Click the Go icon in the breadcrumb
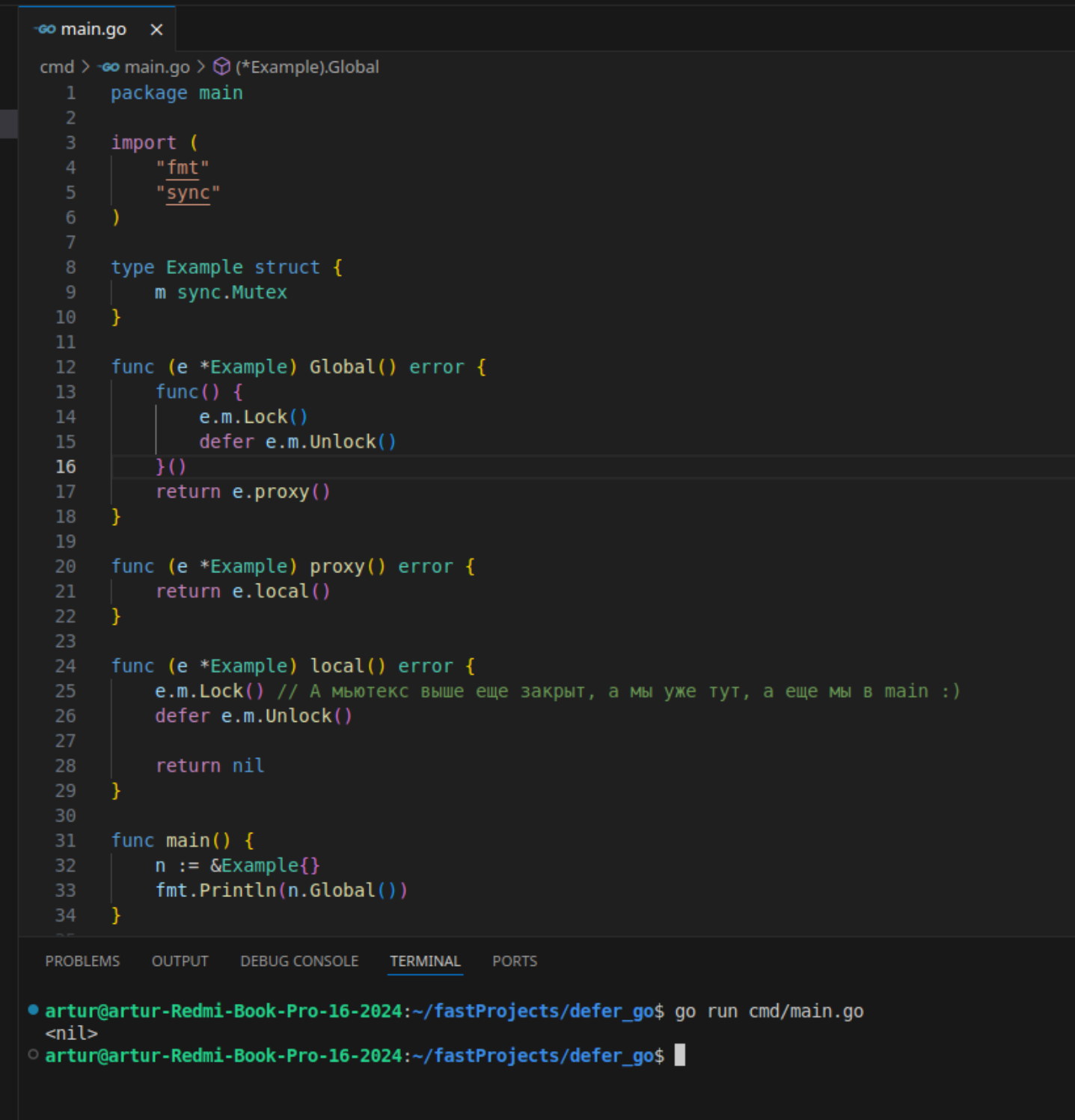The image size is (1075, 1120). pyautogui.click(x=109, y=67)
